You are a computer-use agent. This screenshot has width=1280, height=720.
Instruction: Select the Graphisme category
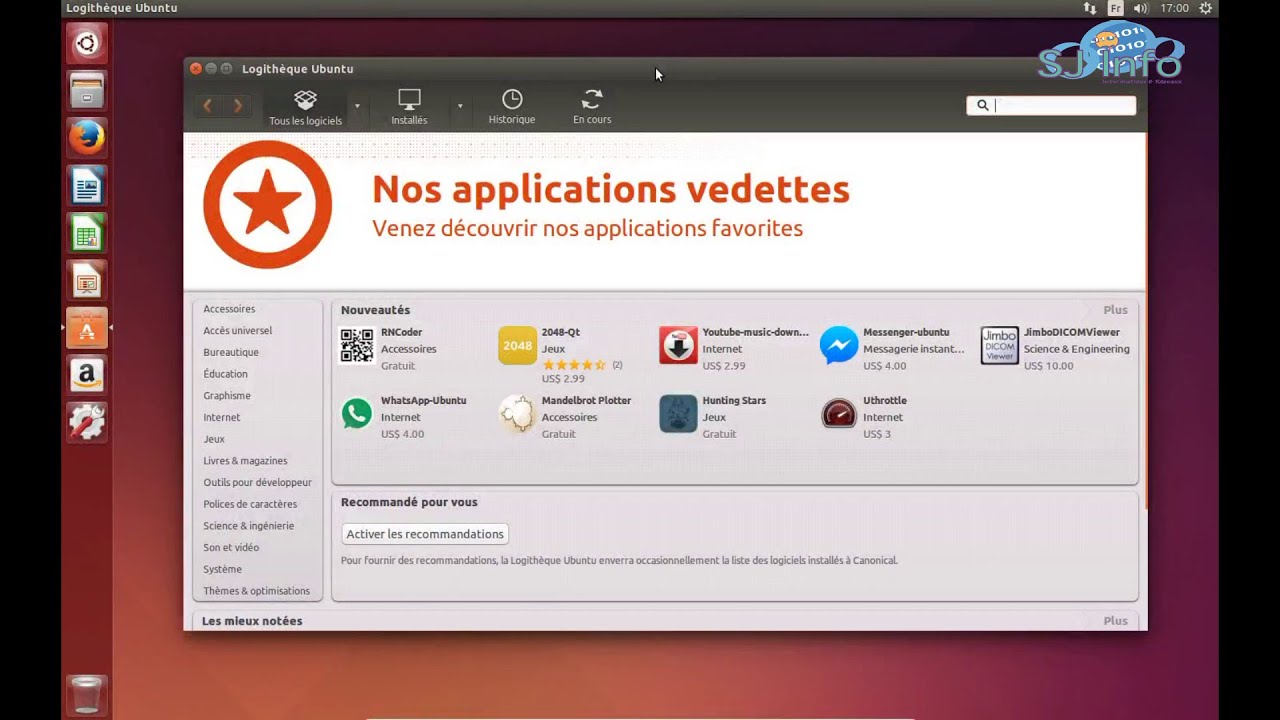[x=227, y=396]
